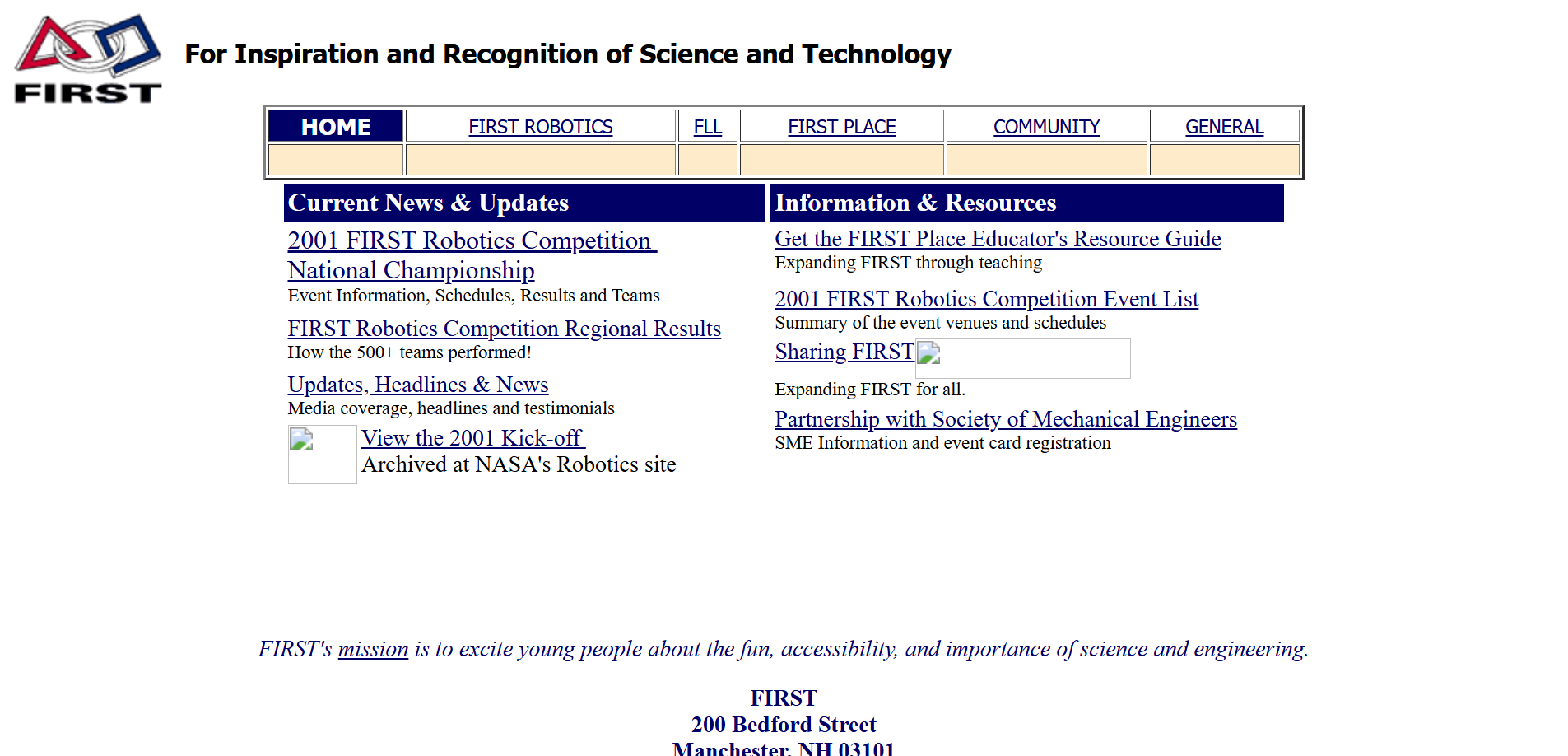Viewport: 1568px width, 756px height.
Task: Click the empty cell beneath FIRST ROBOTICS
Action: (540, 160)
